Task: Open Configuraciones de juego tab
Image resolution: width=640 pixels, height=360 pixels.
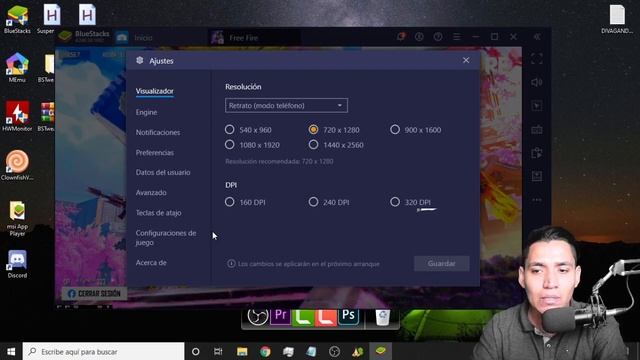Action: [x=166, y=238]
